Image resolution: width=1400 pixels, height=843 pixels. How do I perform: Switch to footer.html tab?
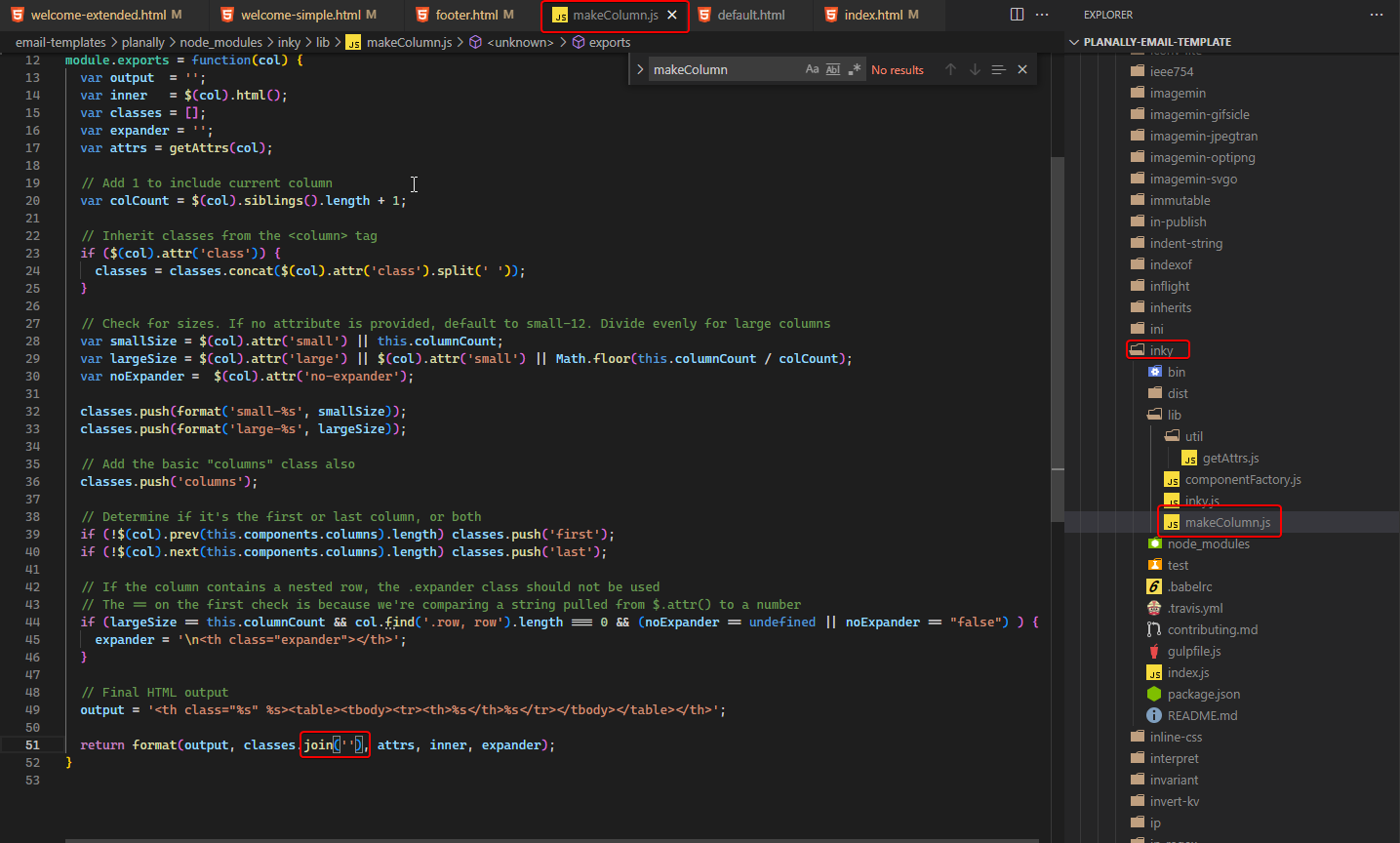point(473,15)
